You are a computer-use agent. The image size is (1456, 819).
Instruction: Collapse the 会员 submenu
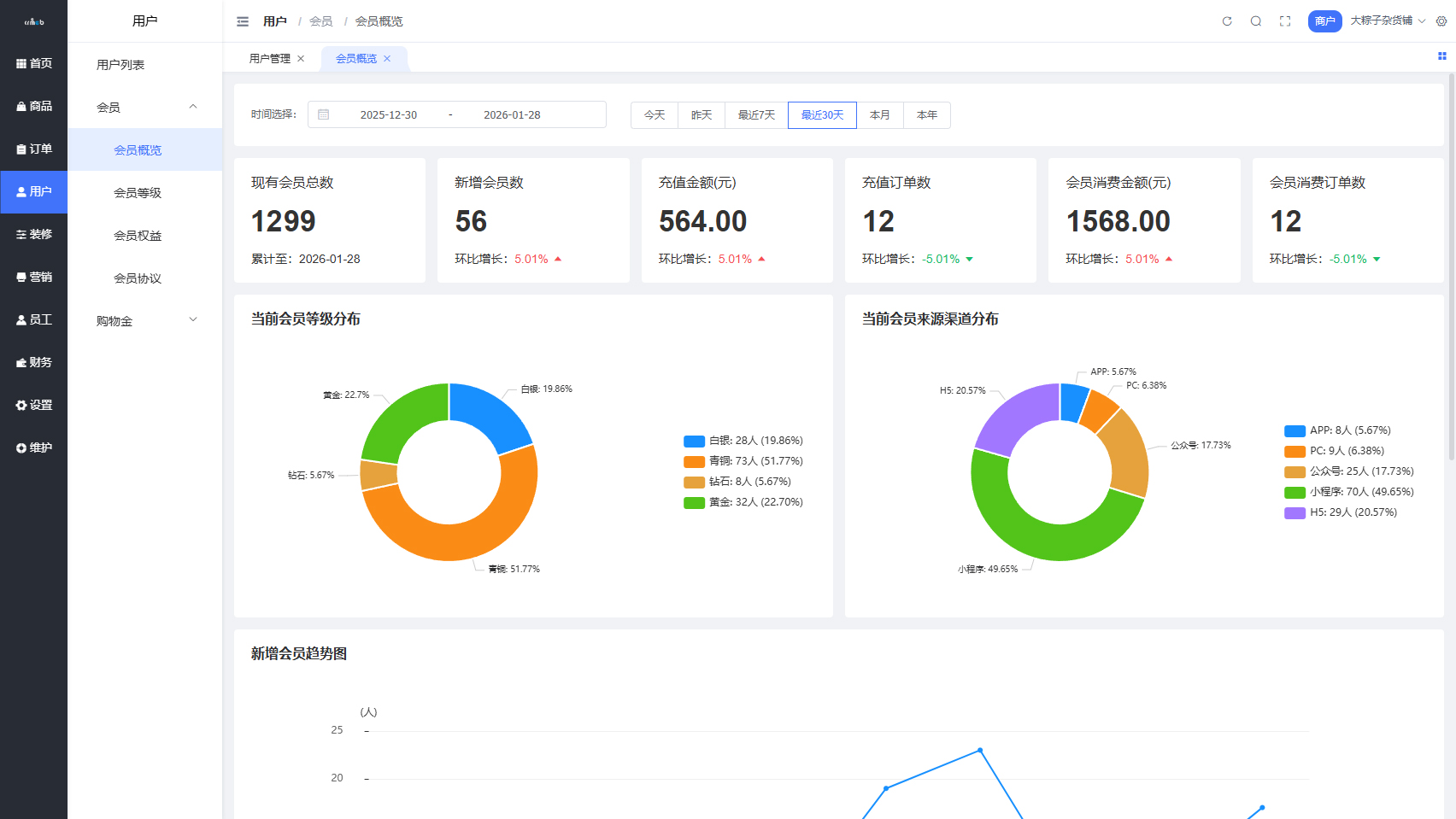pos(193,107)
